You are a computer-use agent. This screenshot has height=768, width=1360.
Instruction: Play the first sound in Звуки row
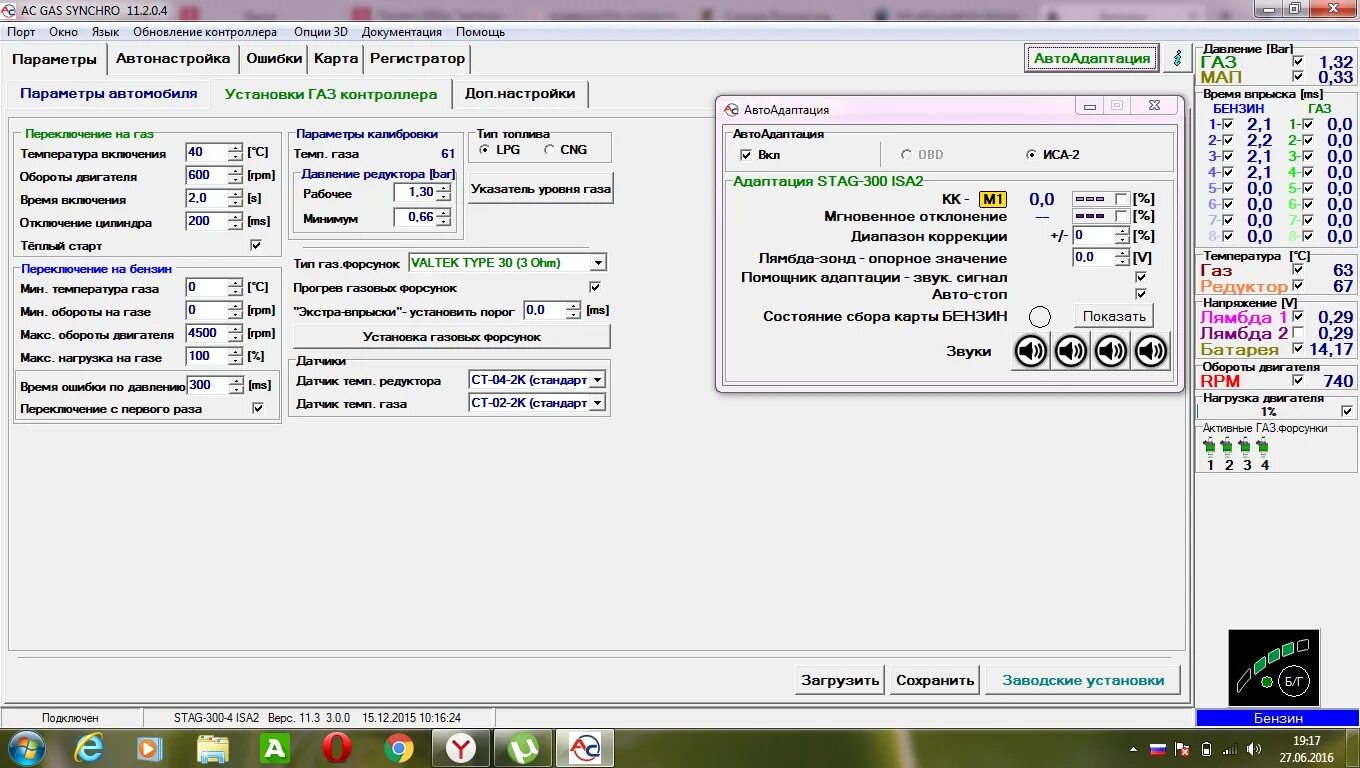[x=1031, y=351]
